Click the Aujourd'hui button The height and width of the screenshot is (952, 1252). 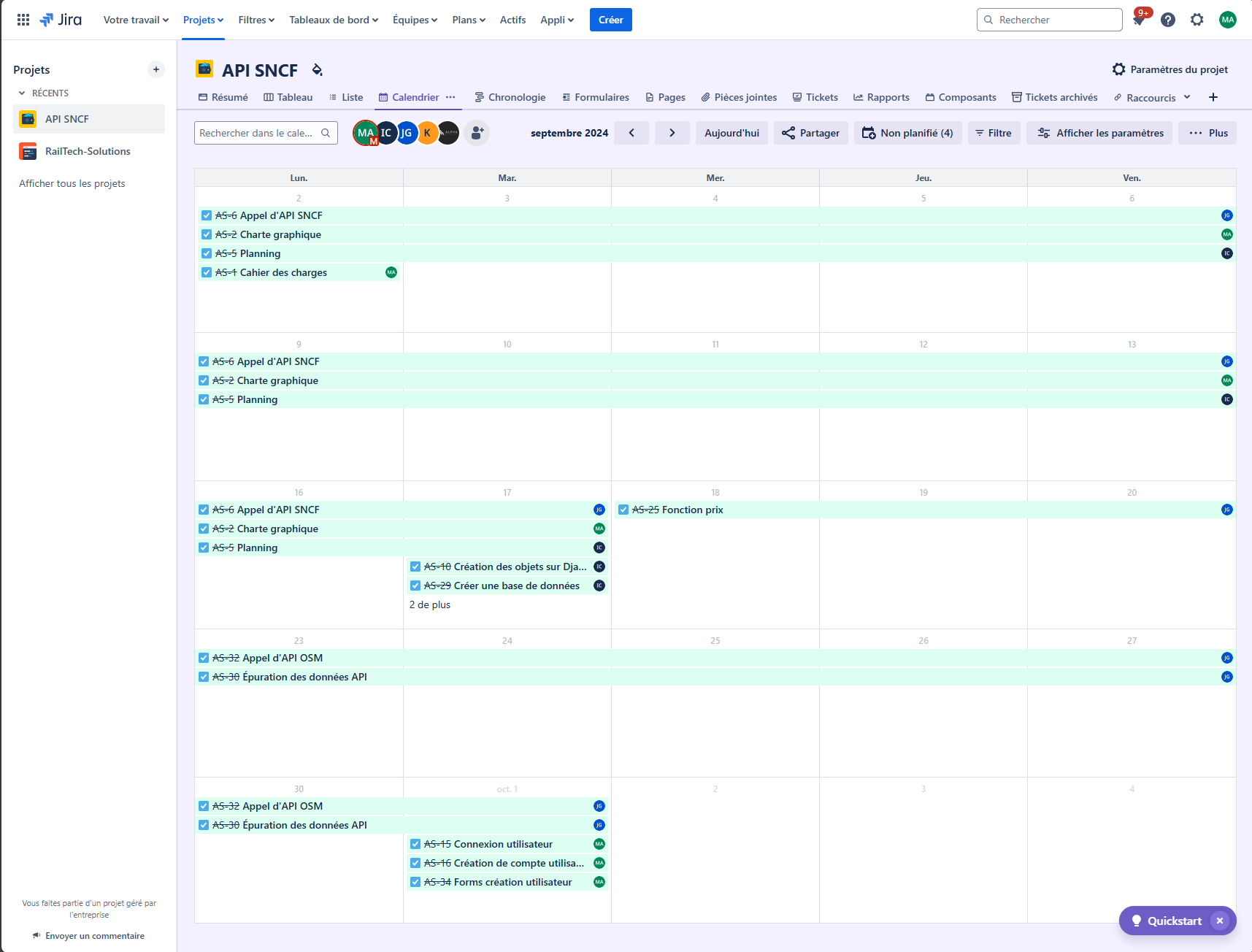point(731,133)
